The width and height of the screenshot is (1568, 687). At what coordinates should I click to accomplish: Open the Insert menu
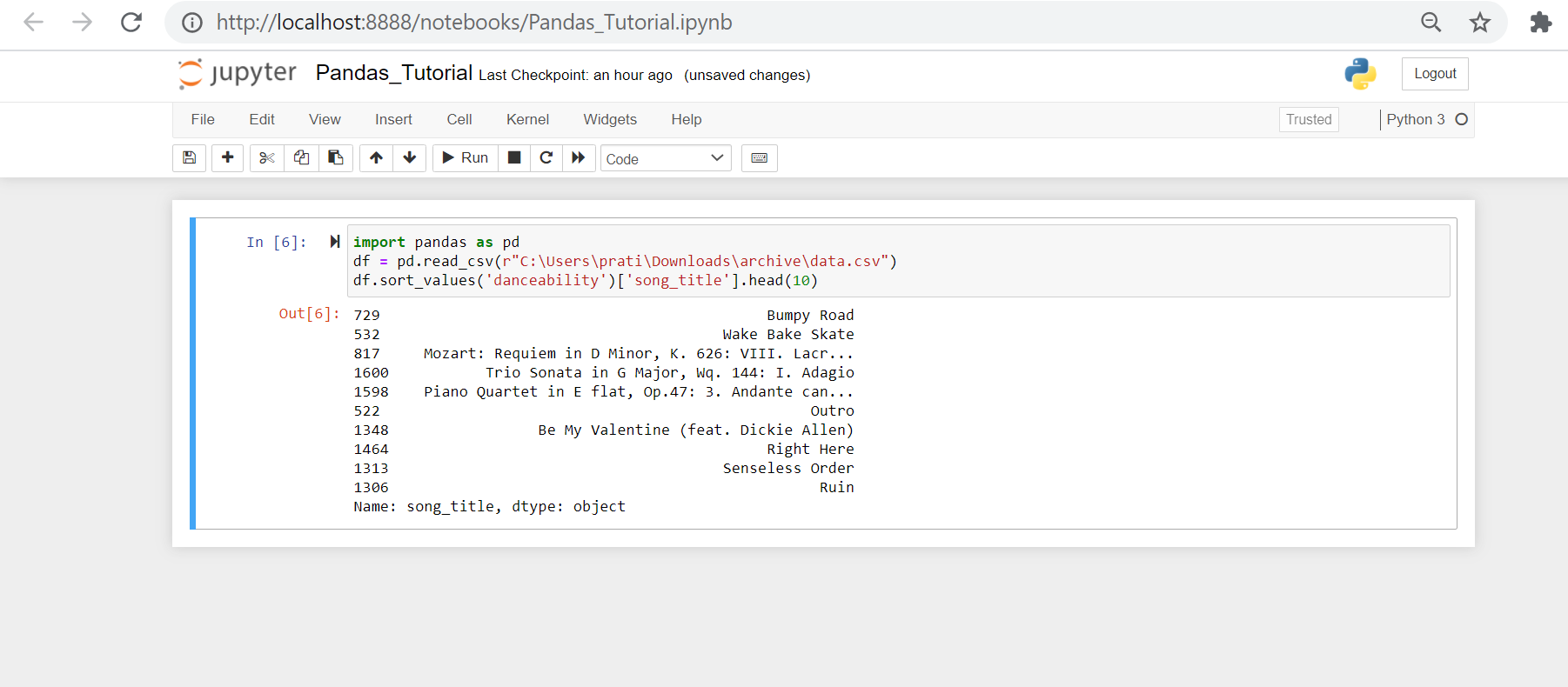[x=393, y=119]
